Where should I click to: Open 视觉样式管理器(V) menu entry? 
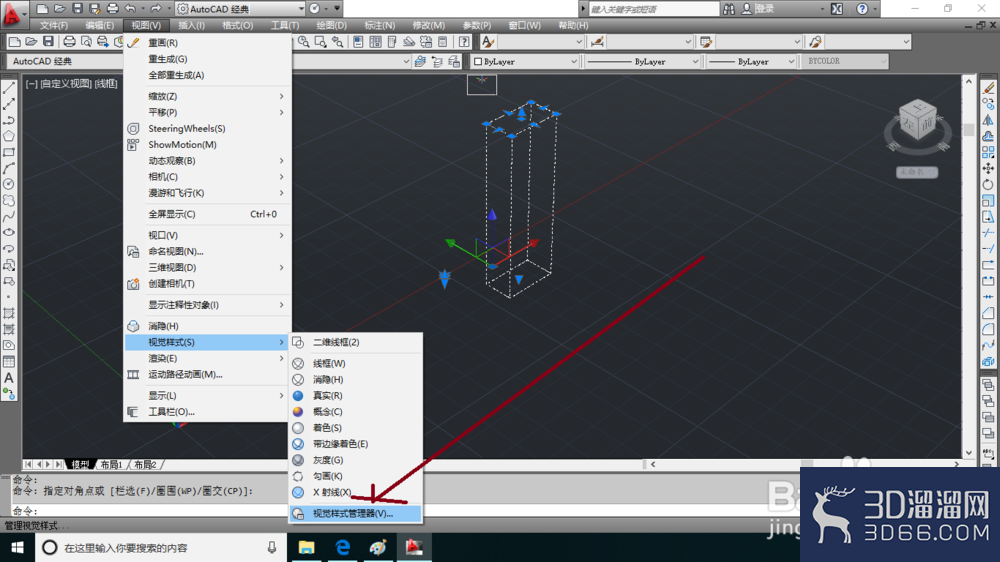coord(355,514)
